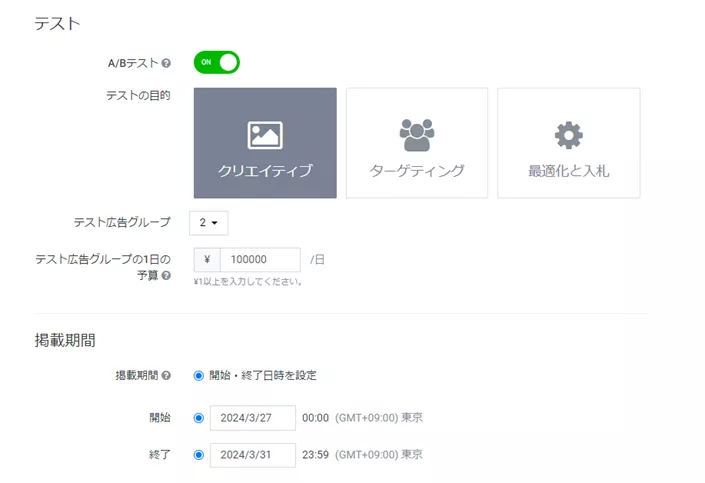Open end date picker showing 2024/3/31
Image resolution: width=705 pixels, height=483 pixels.
coord(253,455)
